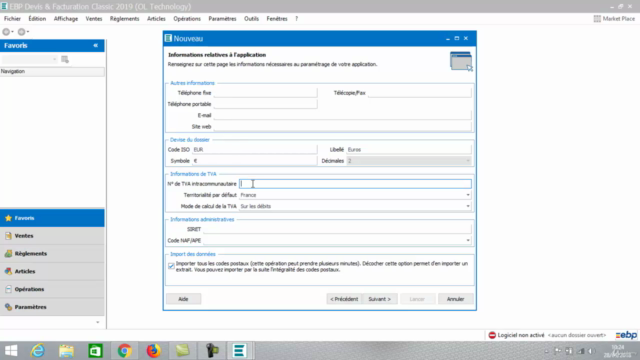Click the favorites organize icon
The height and width of the screenshot is (360, 640).
[65, 60]
